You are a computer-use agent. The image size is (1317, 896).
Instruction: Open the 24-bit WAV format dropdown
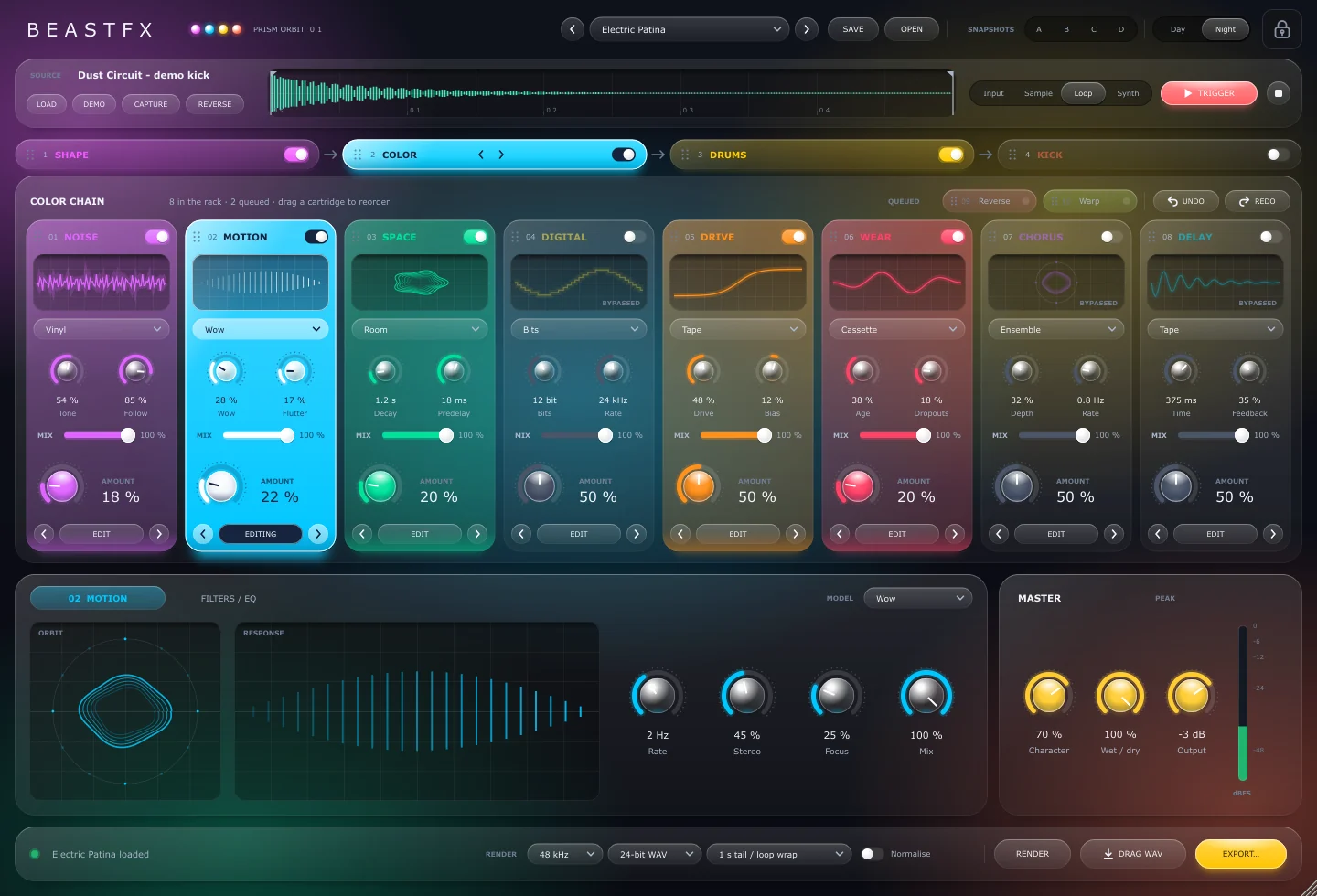(x=654, y=854)
